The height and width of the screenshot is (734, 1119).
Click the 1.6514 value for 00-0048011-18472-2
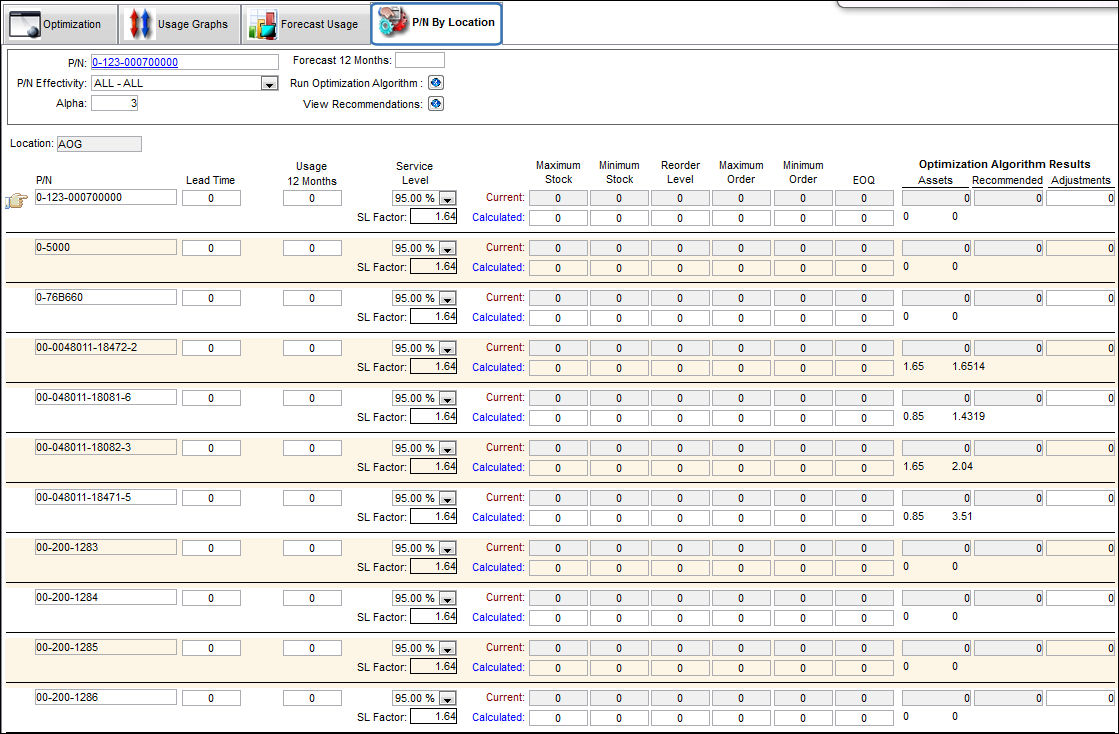point(968,367)
